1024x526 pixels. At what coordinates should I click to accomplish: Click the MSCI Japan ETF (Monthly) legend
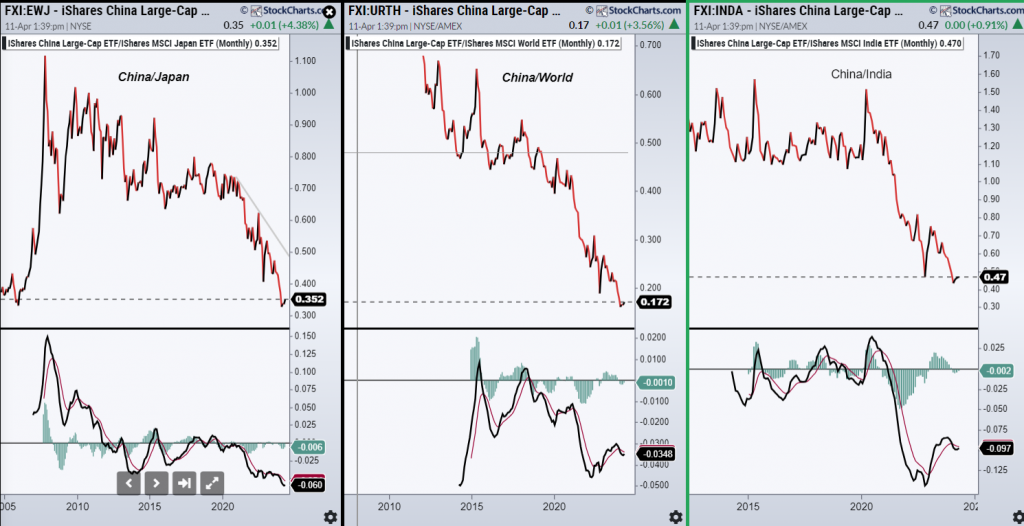[x=142, y=44]
